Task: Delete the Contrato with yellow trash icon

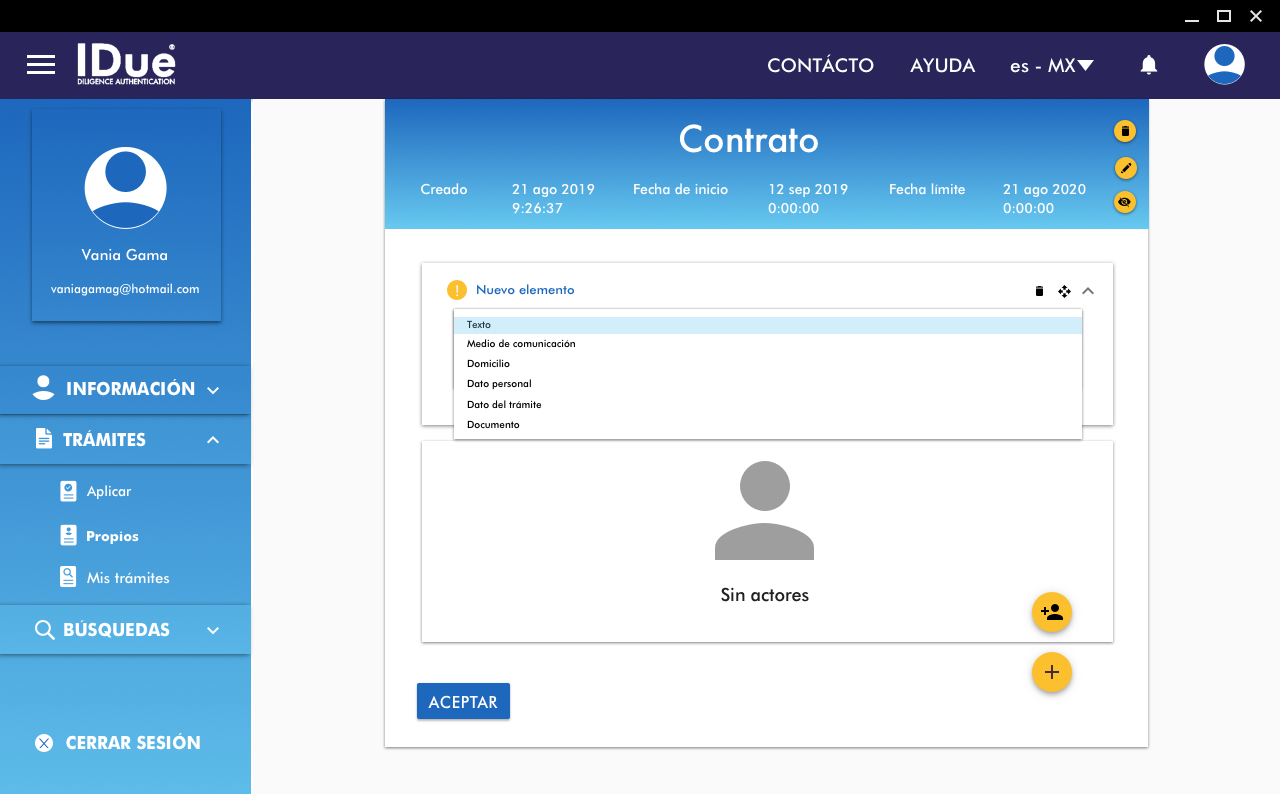Action: pos(1125,131)
